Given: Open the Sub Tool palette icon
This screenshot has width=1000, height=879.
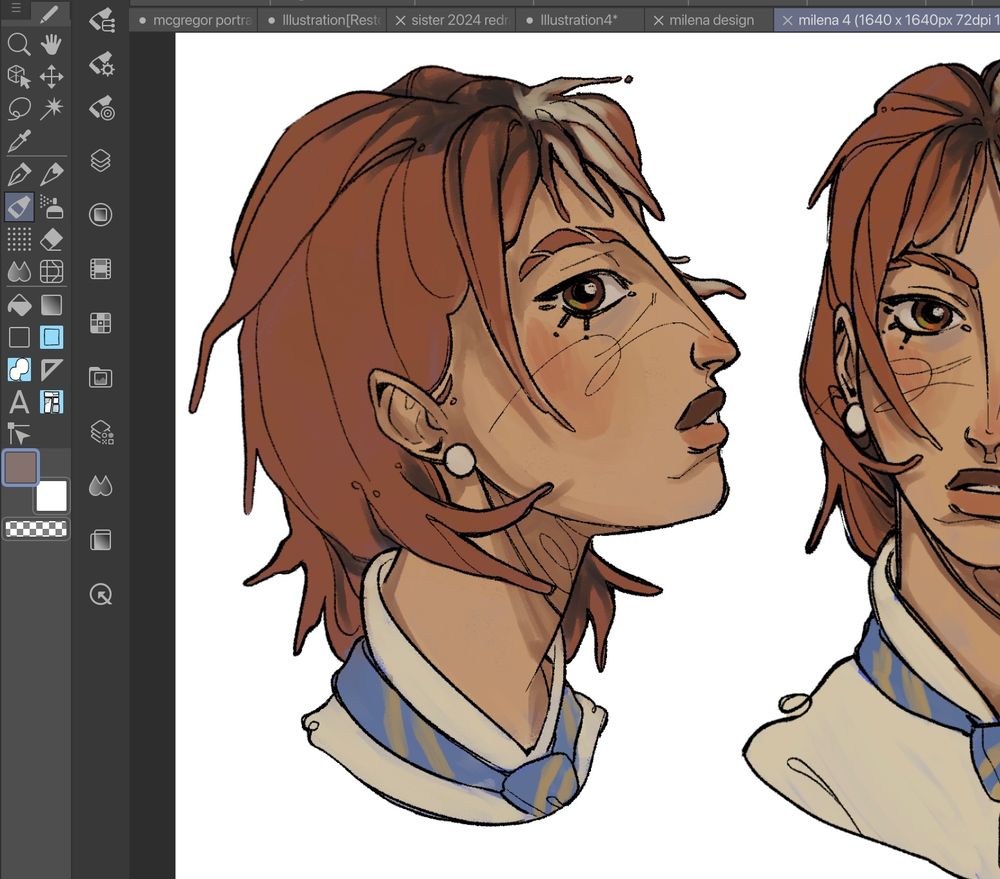Looking at the screenshot, I should coord(101,20).
